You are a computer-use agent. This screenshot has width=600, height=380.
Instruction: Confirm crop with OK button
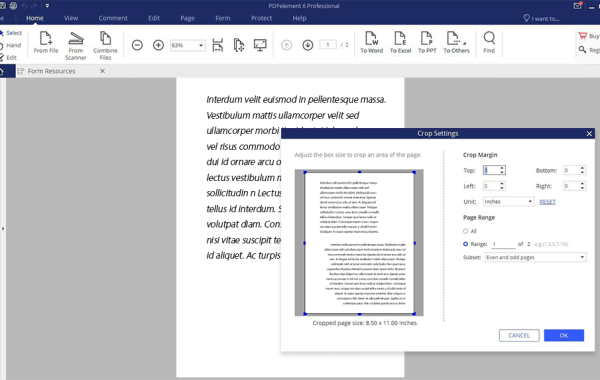[x=564, y=335]
